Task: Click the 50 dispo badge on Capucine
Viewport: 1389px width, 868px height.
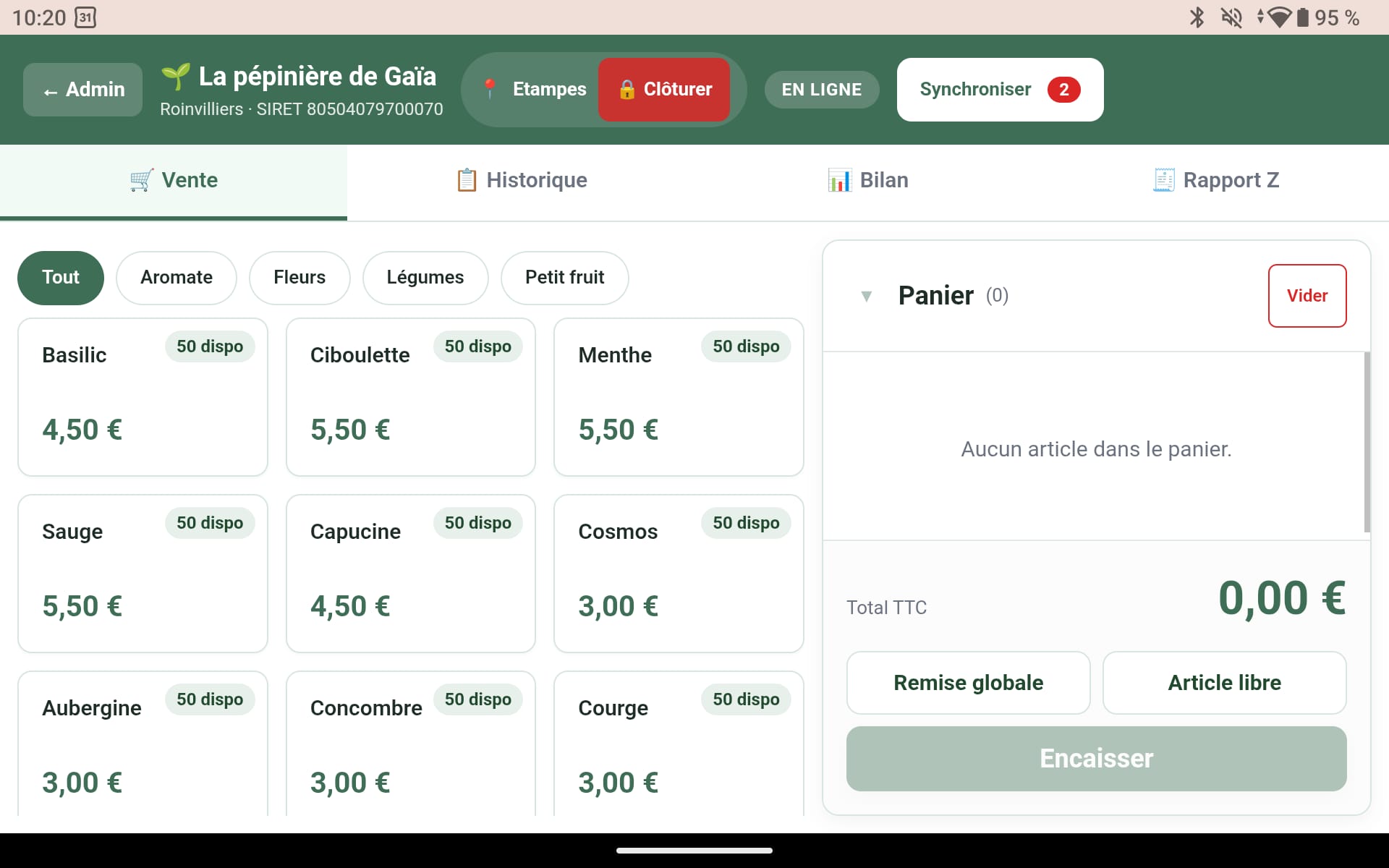Action: (x=477, y=523)
